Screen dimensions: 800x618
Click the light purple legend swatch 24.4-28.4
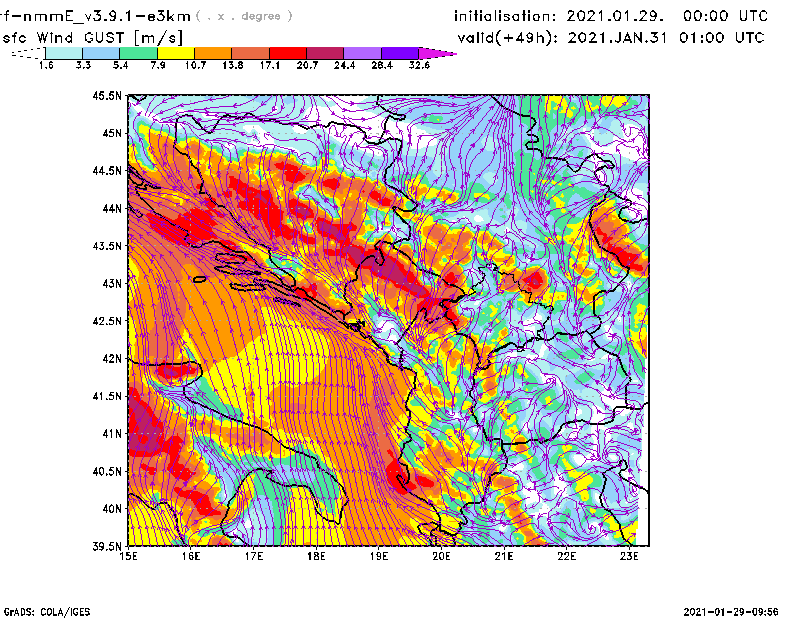coord(363,53)
